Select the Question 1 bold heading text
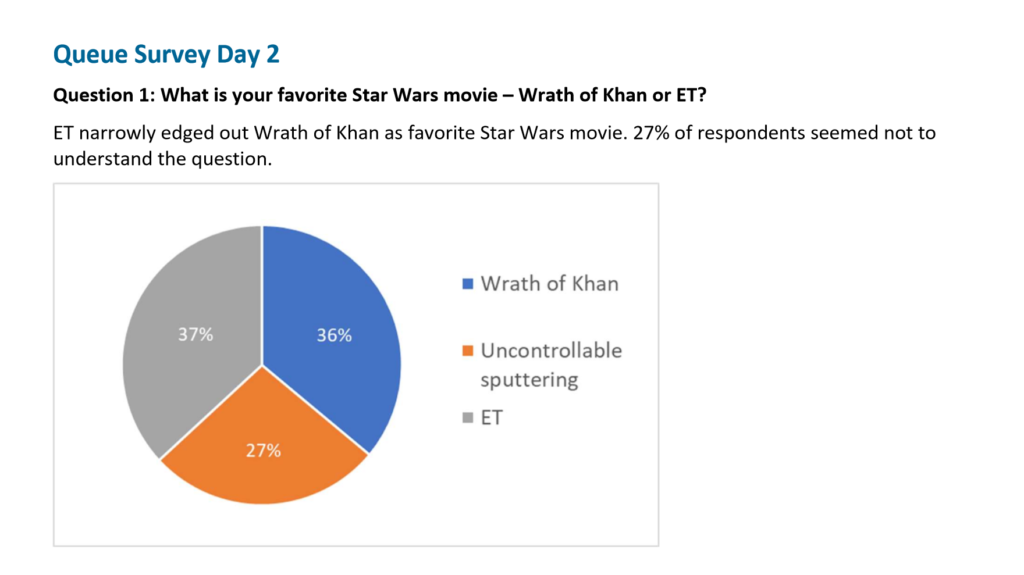 point(379,95)
